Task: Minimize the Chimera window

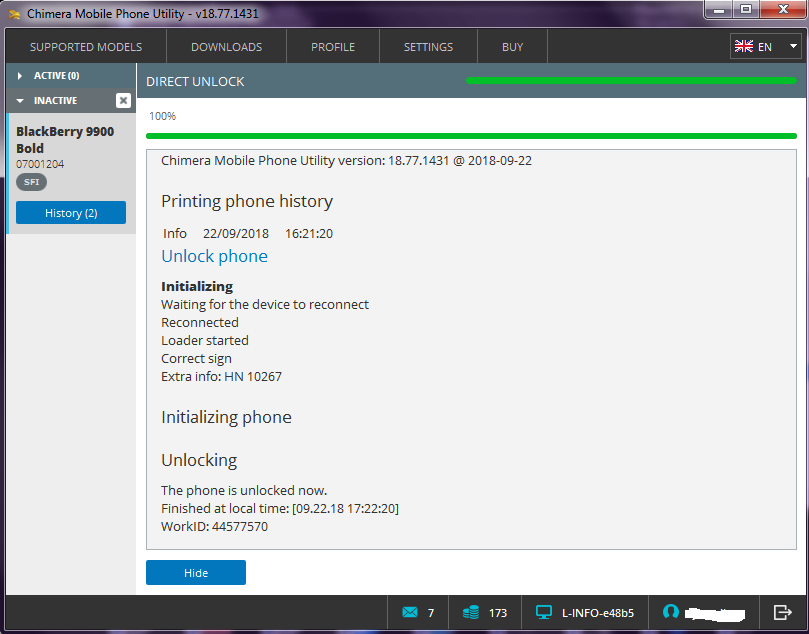Action: point(720,9)
